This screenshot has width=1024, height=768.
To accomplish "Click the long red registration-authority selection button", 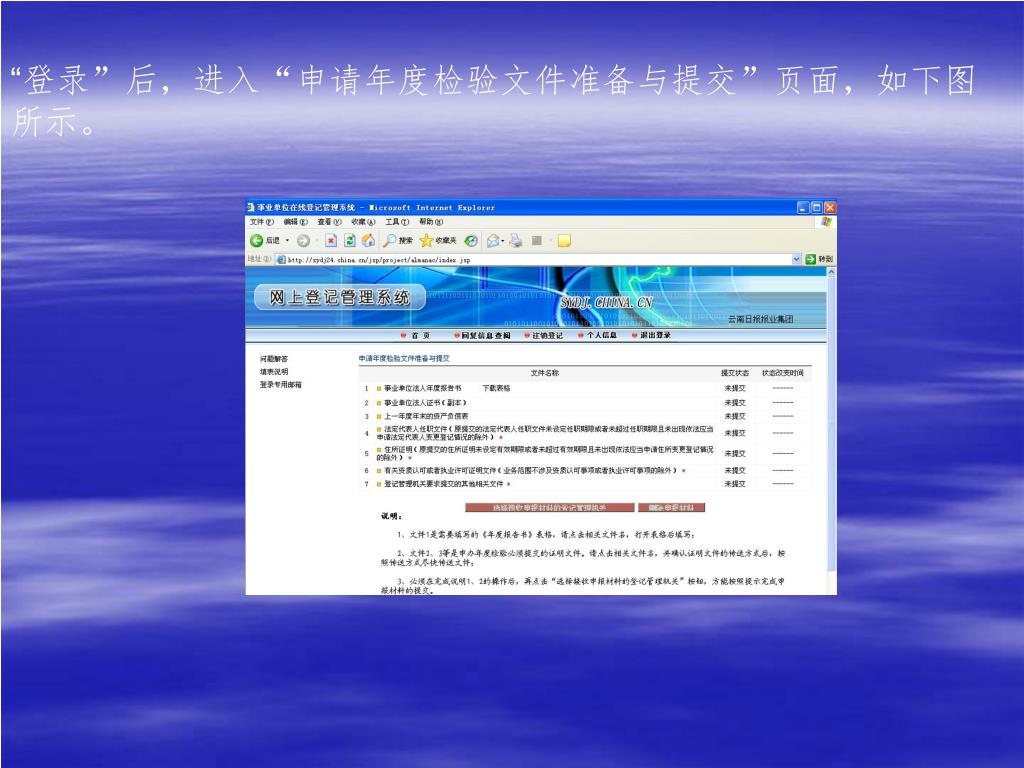I will (549, 507).
